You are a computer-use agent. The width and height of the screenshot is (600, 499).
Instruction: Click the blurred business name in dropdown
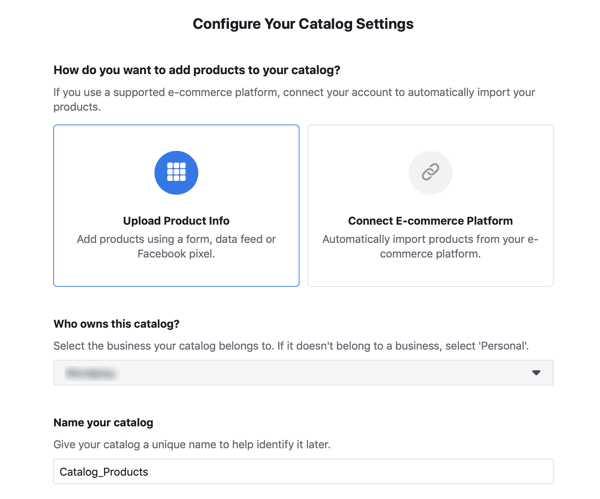coord(90,373)
